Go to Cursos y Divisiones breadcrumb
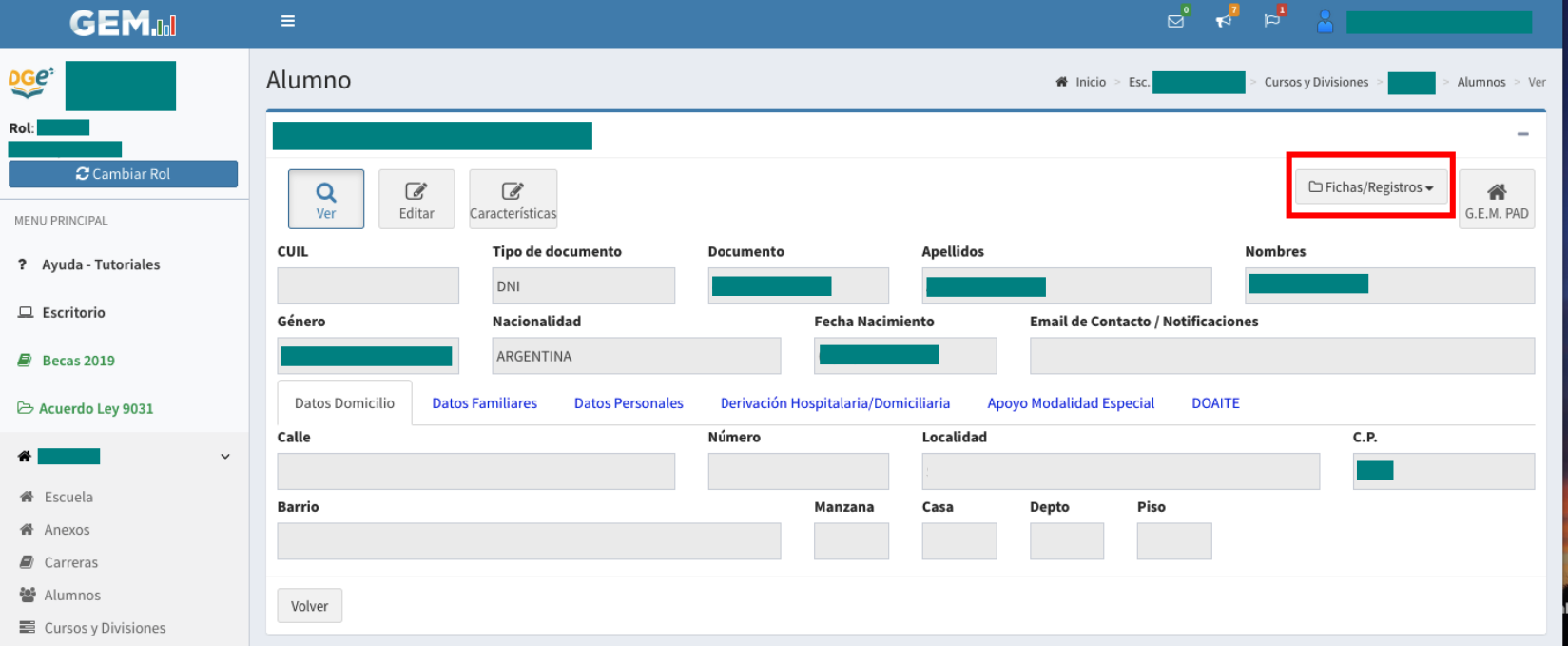1568x646 pixels. point(1316,83)
